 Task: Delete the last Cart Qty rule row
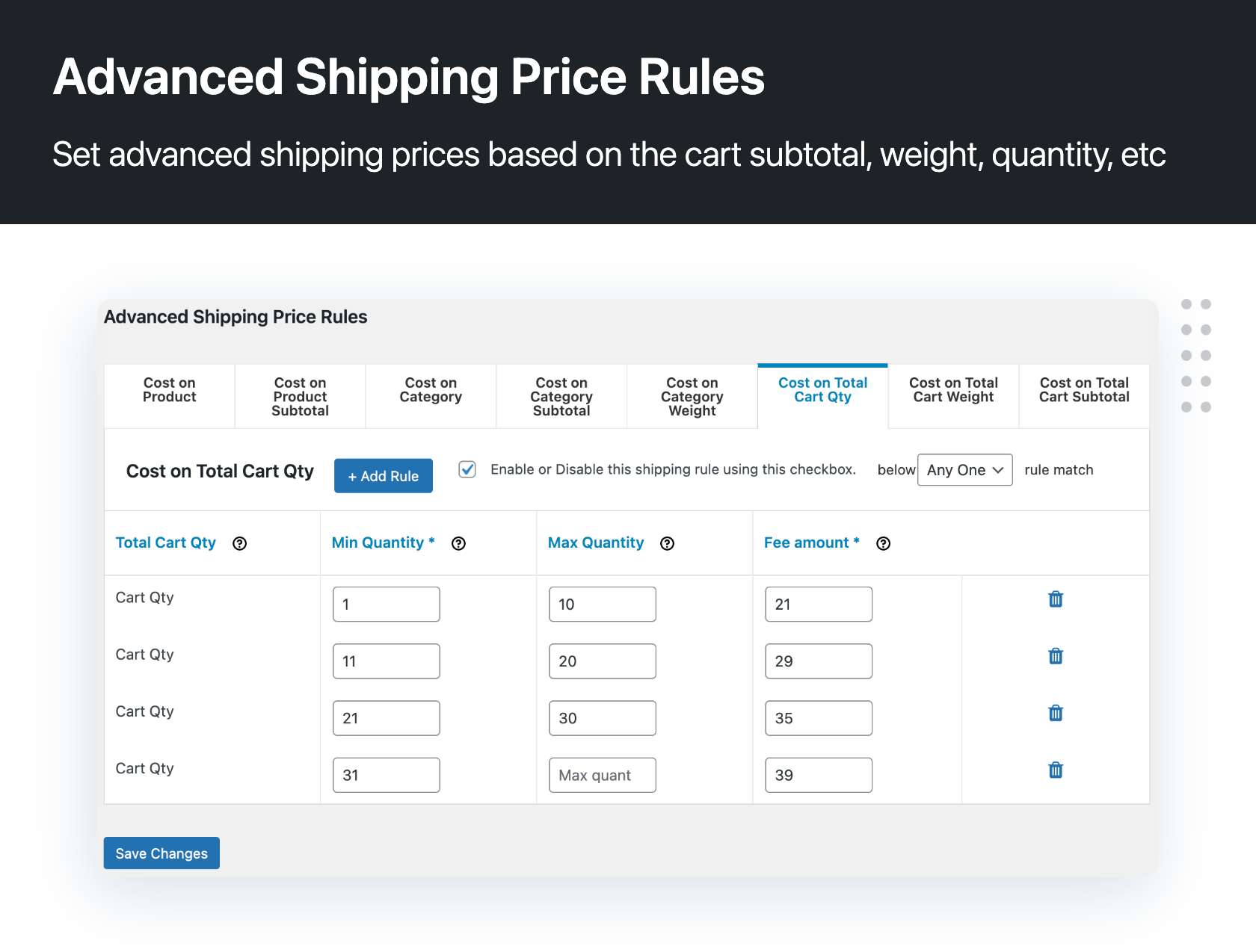click(x=1055, y=770)
